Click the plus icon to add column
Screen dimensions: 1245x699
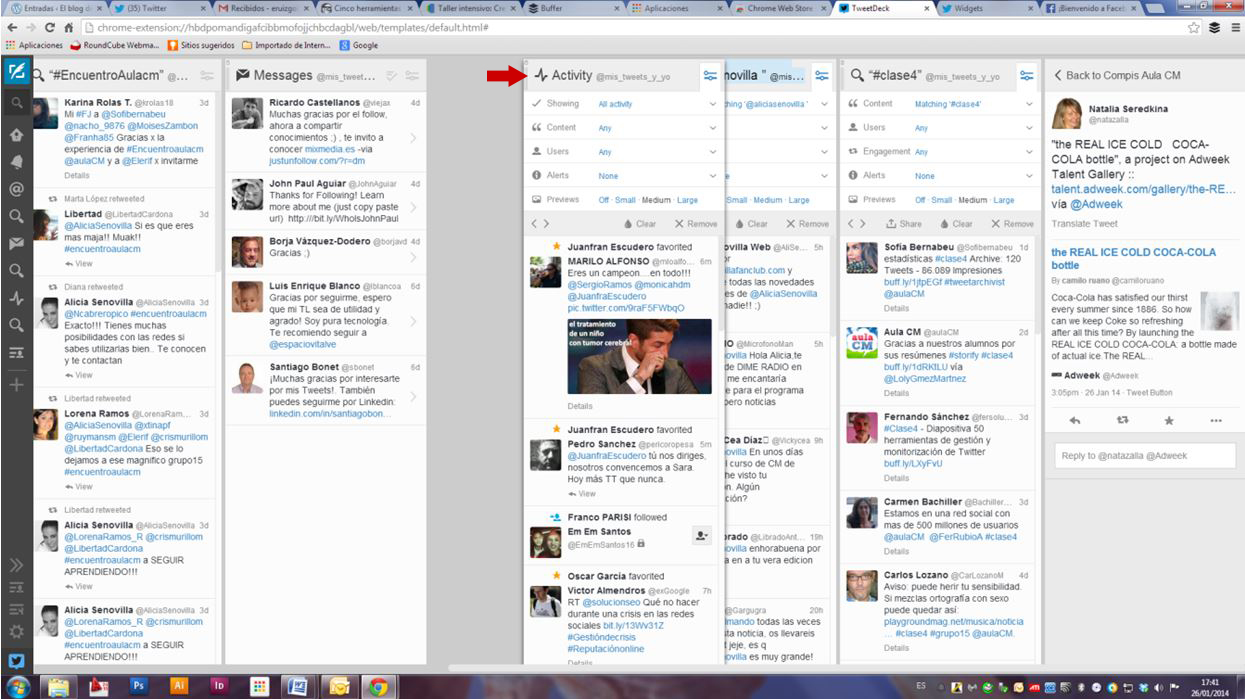coord(16,385)
